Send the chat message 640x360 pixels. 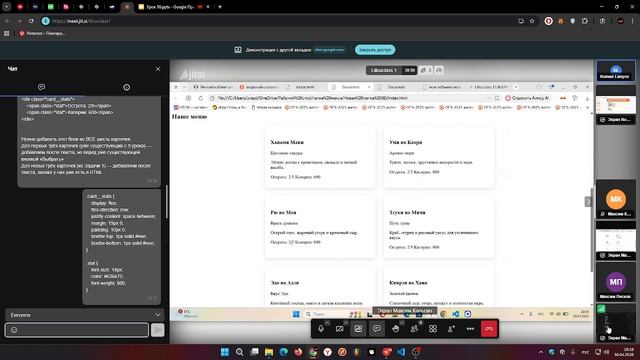pos(158,330)
